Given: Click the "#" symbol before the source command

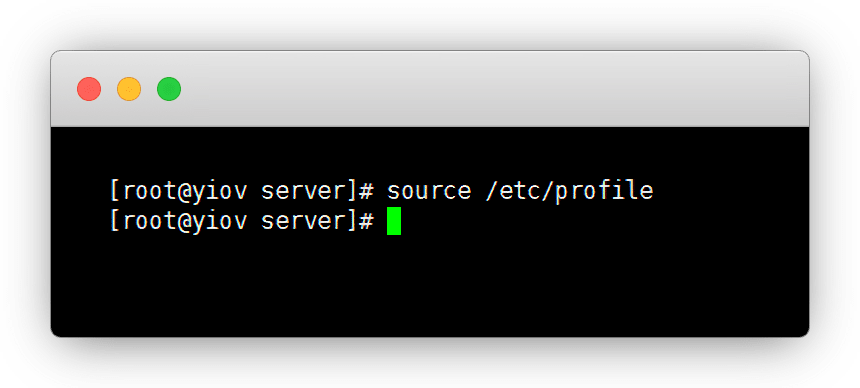Looking at the screenshot, I should coord(366,191).
